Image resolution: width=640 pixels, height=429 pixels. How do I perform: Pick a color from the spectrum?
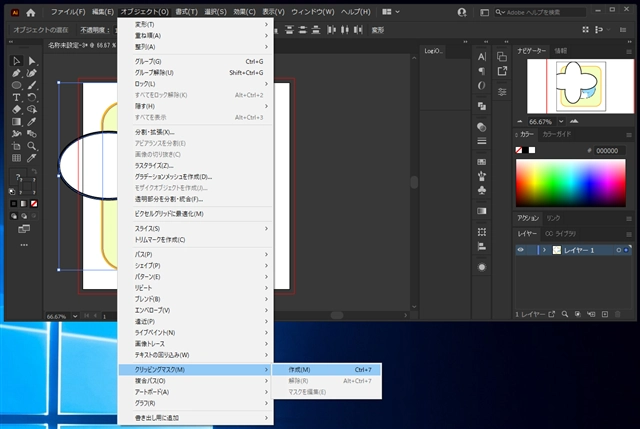tap(570, 184)
